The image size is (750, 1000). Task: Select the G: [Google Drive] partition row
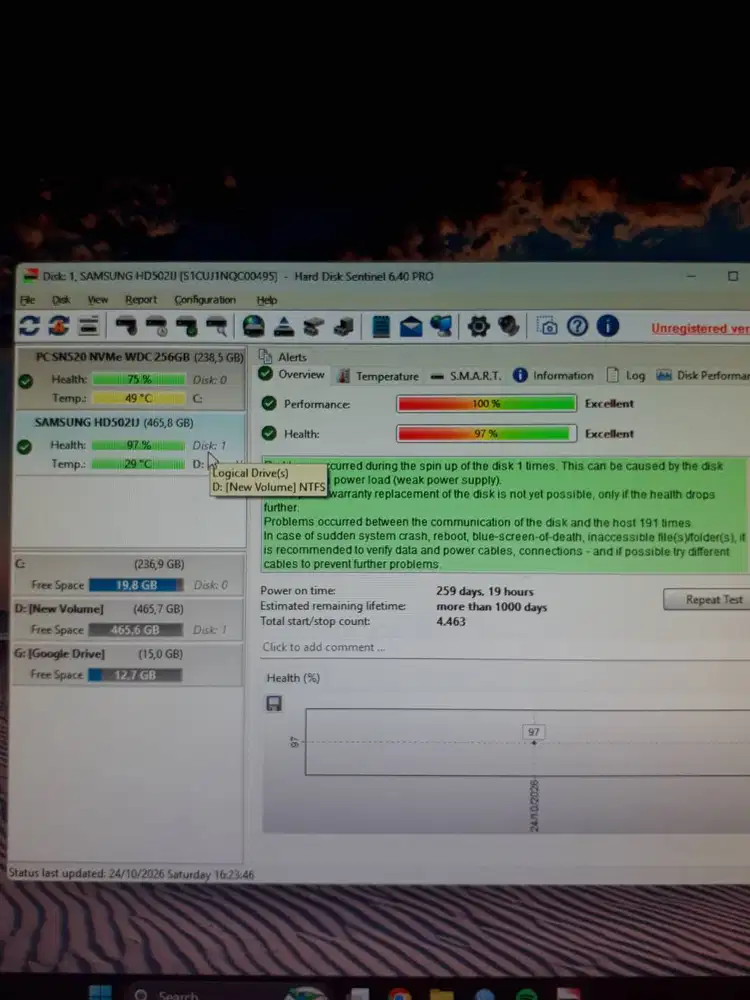128,665
